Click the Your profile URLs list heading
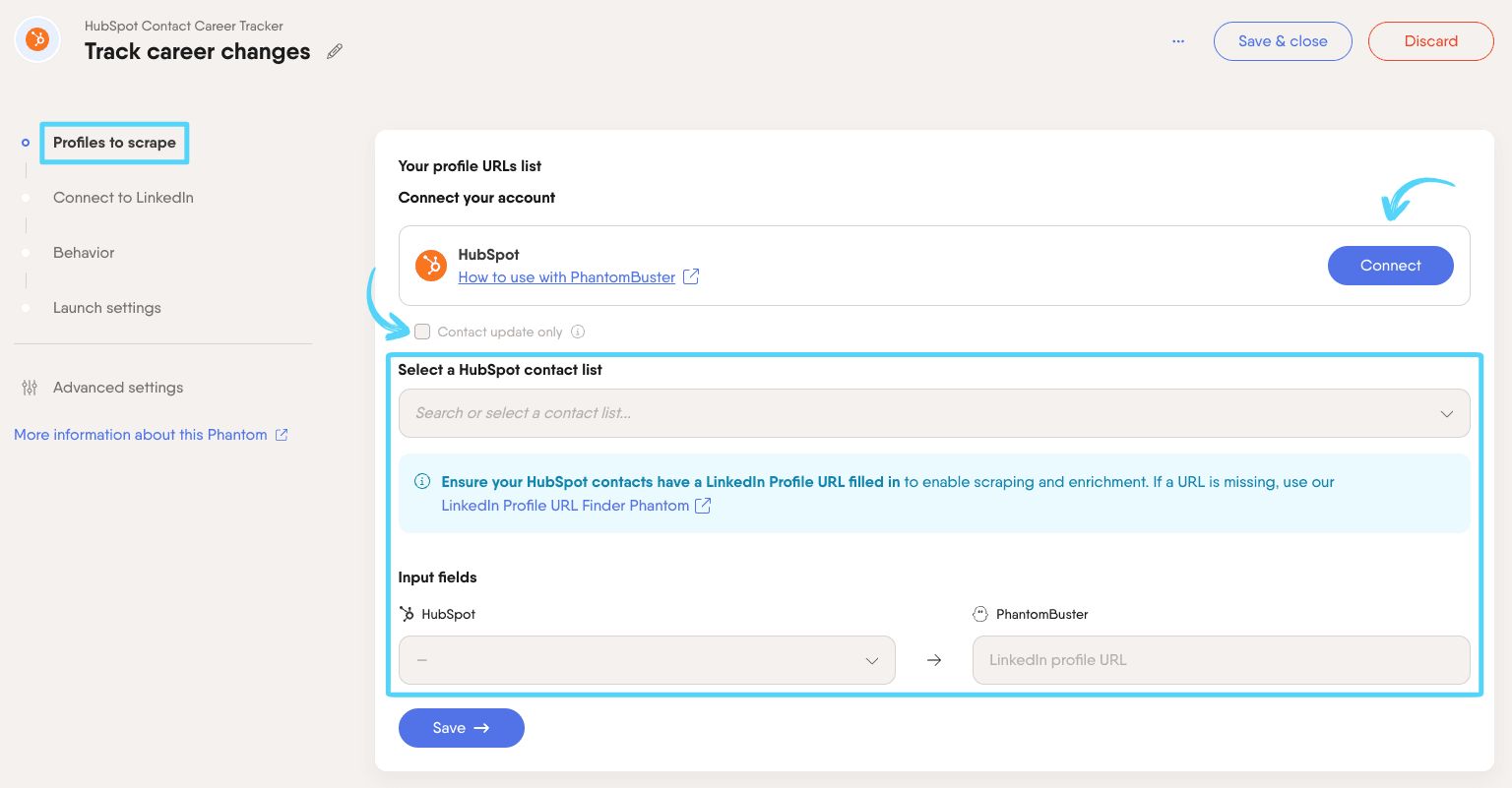The width and height of the screenshot is (1512, 788). 470,166
